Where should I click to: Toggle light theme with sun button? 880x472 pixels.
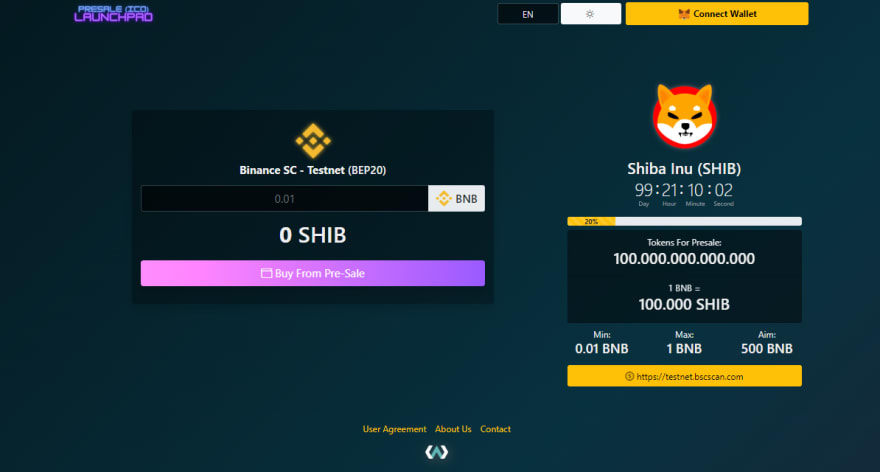(x=590, y=14)
